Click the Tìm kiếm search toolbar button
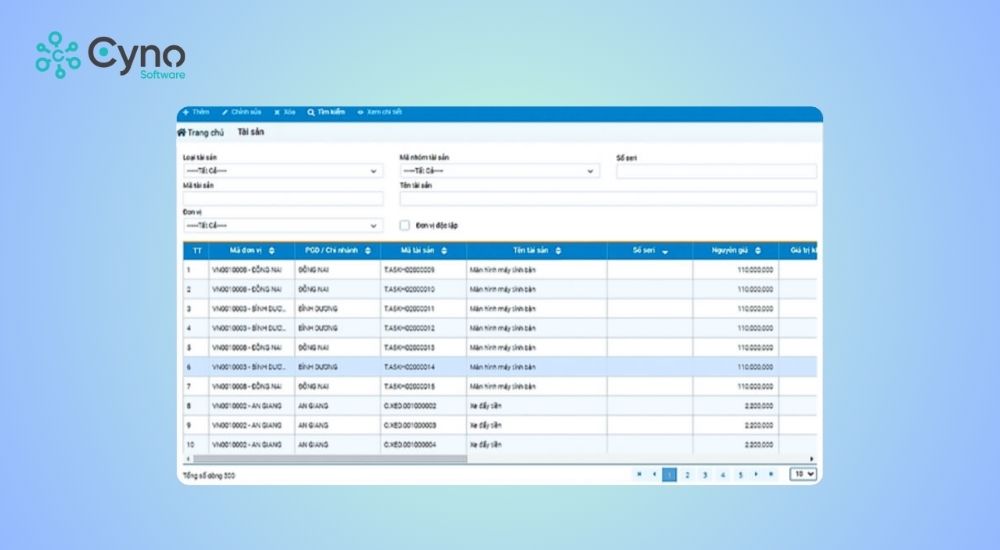Screen dimensions: 1000x550 coord(326,112)
